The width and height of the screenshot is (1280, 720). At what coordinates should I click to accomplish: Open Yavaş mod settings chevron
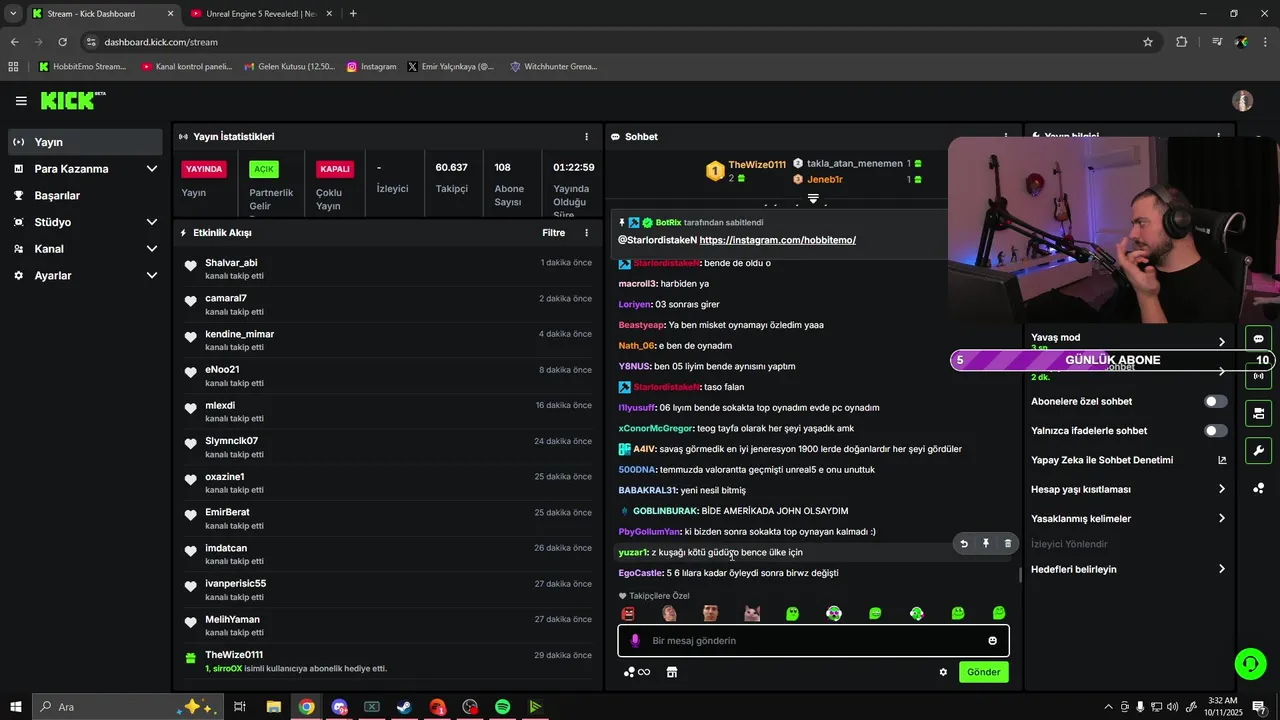[x=1221, y=342]
